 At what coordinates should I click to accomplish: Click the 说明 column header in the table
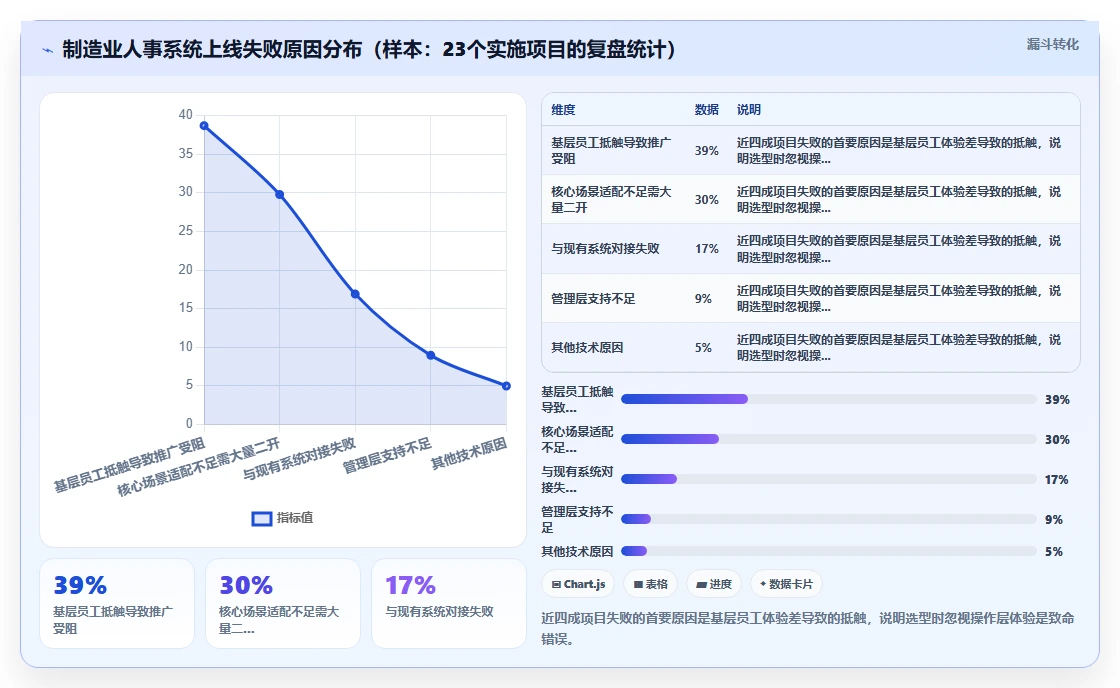(x=749, y=110)
